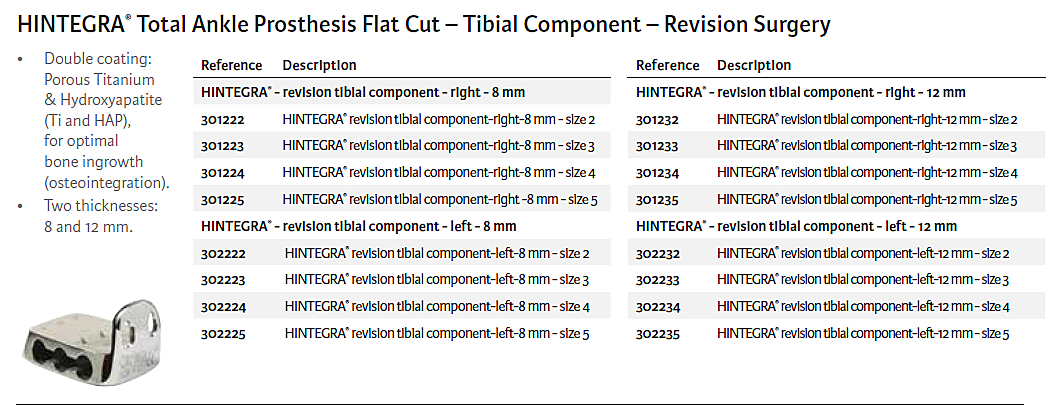This screenshot has height=406, width=1054.
Task: Select reference number 302232
Action: coord(658,253)
